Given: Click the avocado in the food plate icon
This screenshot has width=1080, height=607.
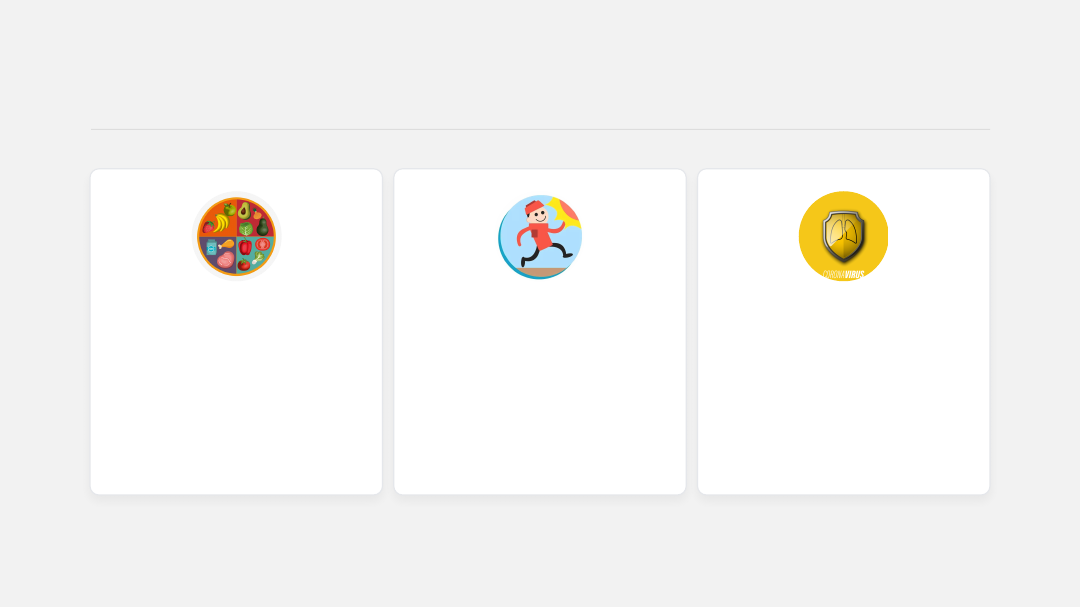Looking at the screenshot, I should (244, 210).
